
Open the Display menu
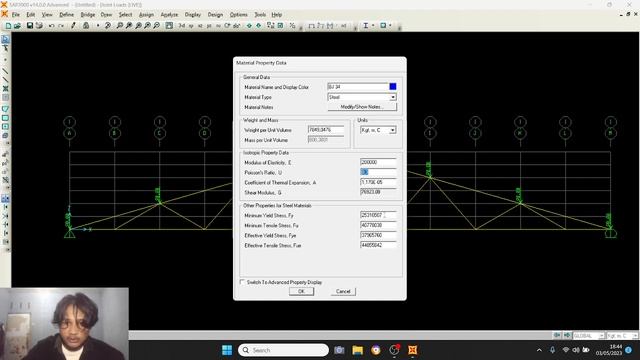click(x=193, y=14)
